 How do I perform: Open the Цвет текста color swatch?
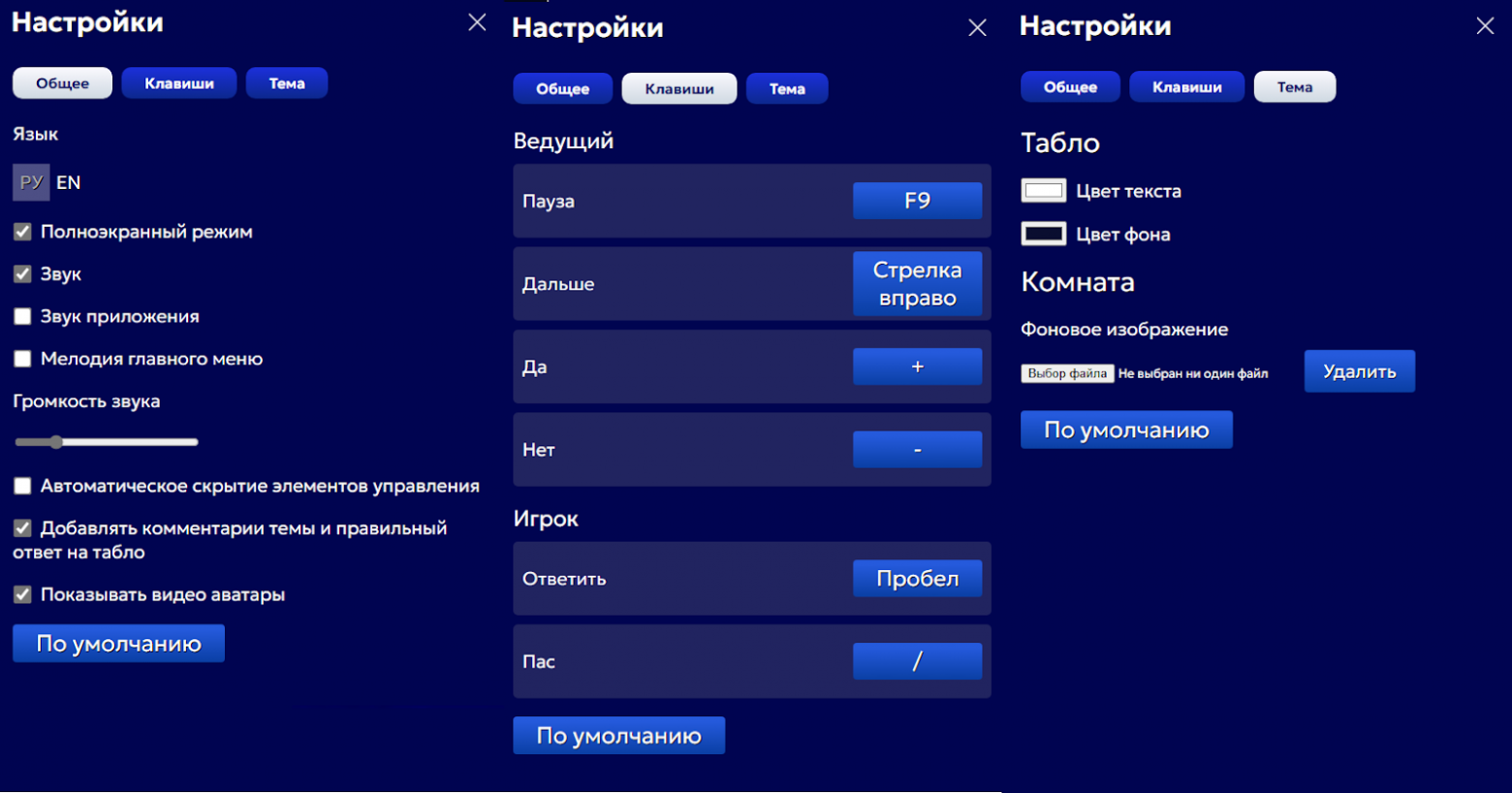pyautogui.click(x=1044, y=190)
